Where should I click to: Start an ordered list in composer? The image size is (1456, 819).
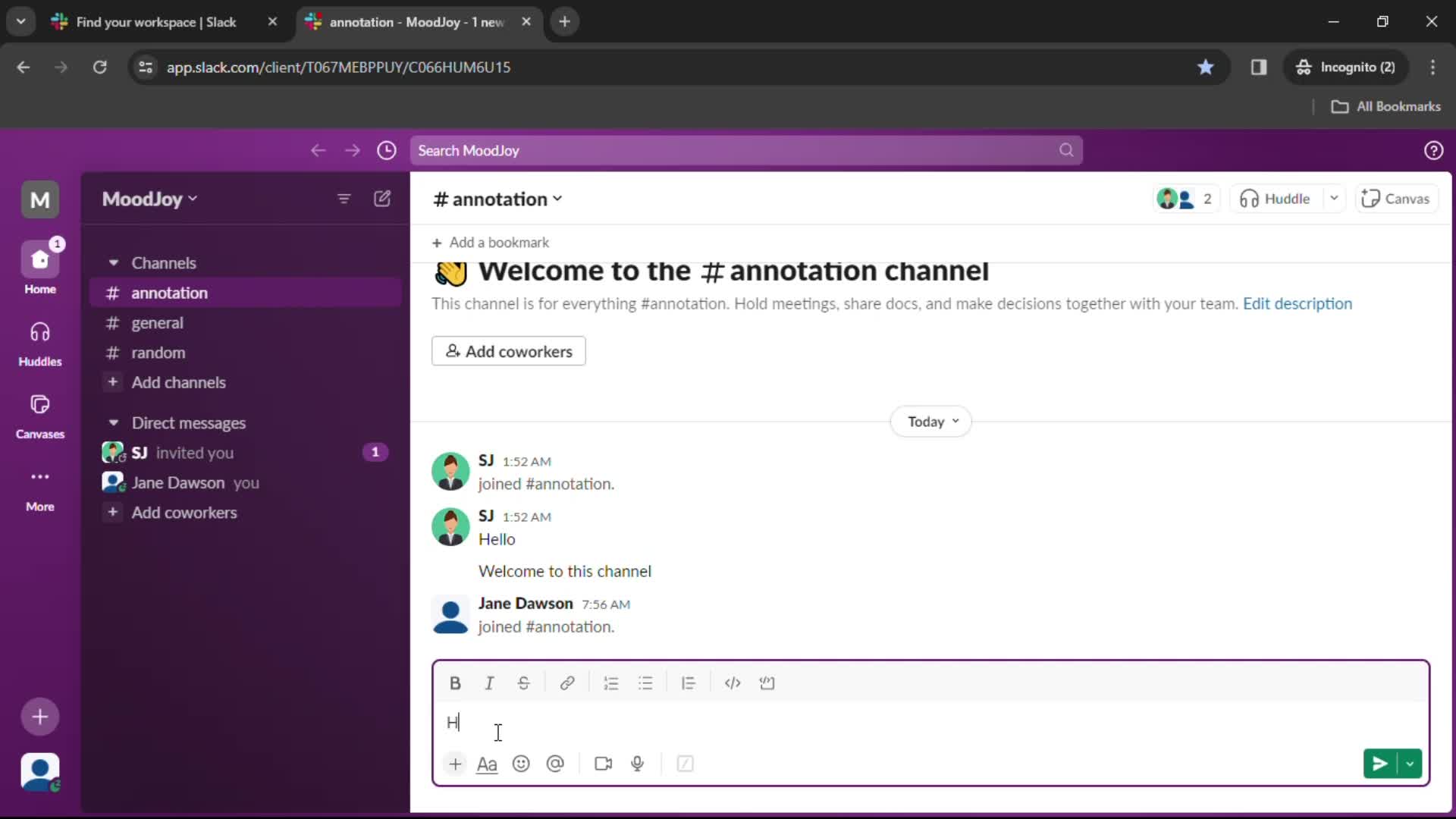coord(610,683)
